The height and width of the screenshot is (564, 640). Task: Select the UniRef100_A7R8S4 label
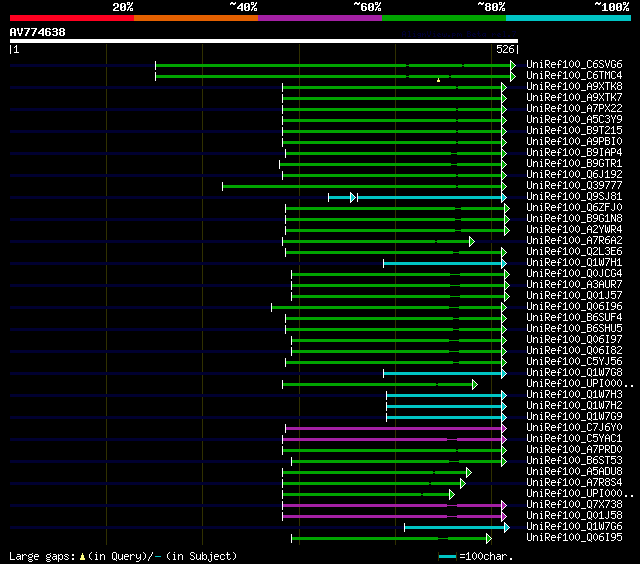pos(574,483)
